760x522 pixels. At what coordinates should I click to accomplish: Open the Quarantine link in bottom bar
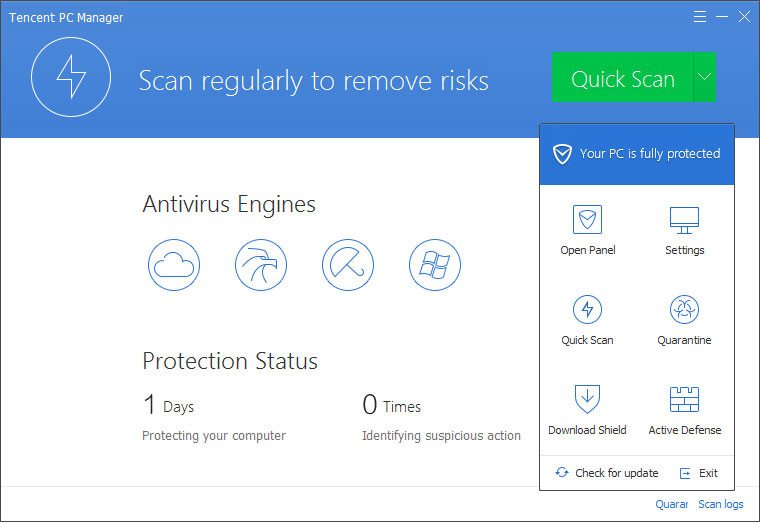click(671, 505)
